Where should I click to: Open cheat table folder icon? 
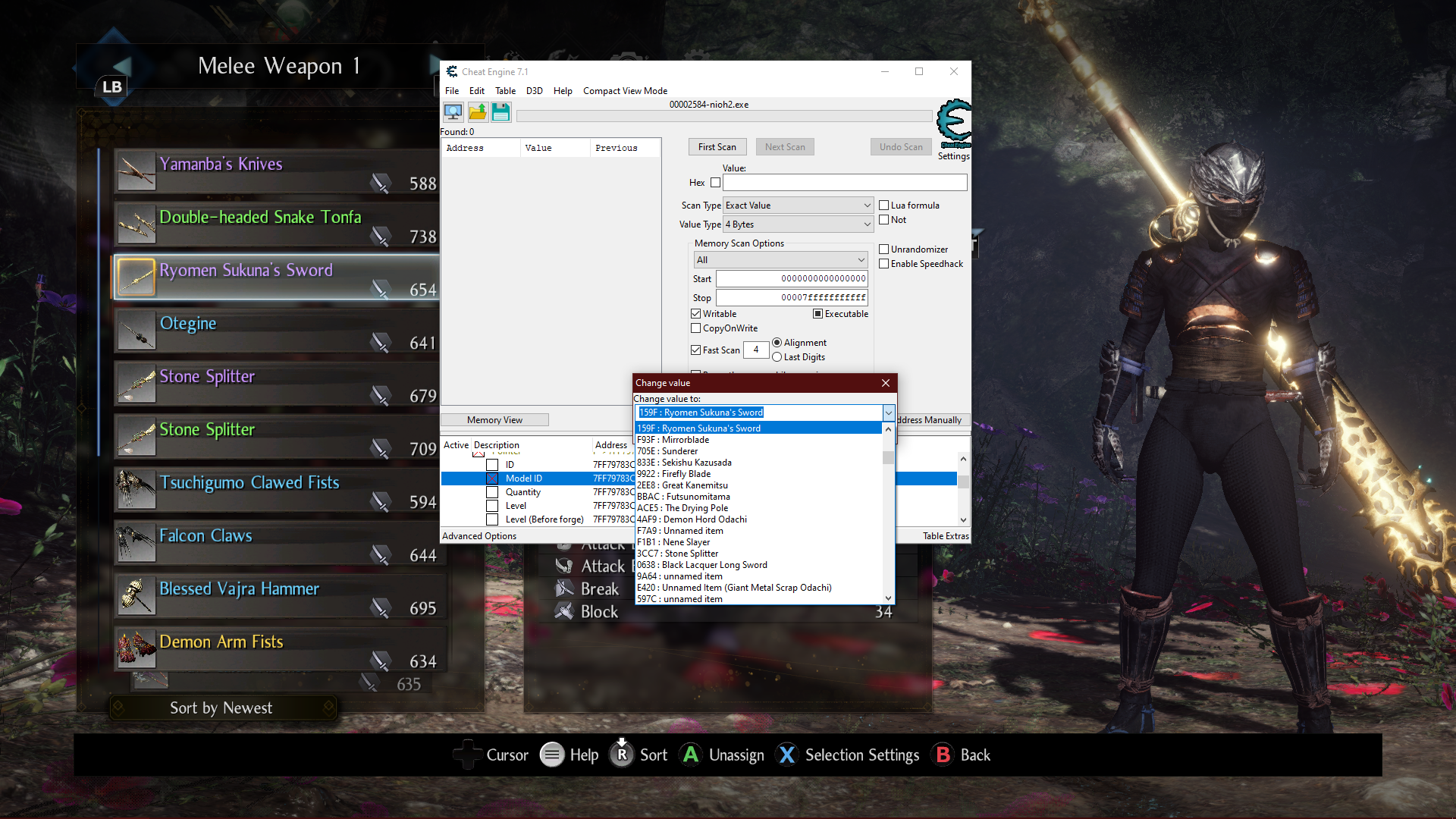click(477, 113)
